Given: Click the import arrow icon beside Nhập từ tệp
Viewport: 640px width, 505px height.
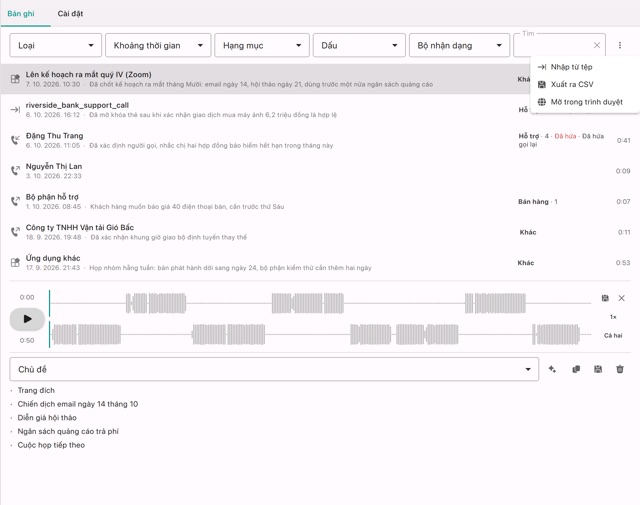Looking at the screenshot, I should (x=542, y=67).
